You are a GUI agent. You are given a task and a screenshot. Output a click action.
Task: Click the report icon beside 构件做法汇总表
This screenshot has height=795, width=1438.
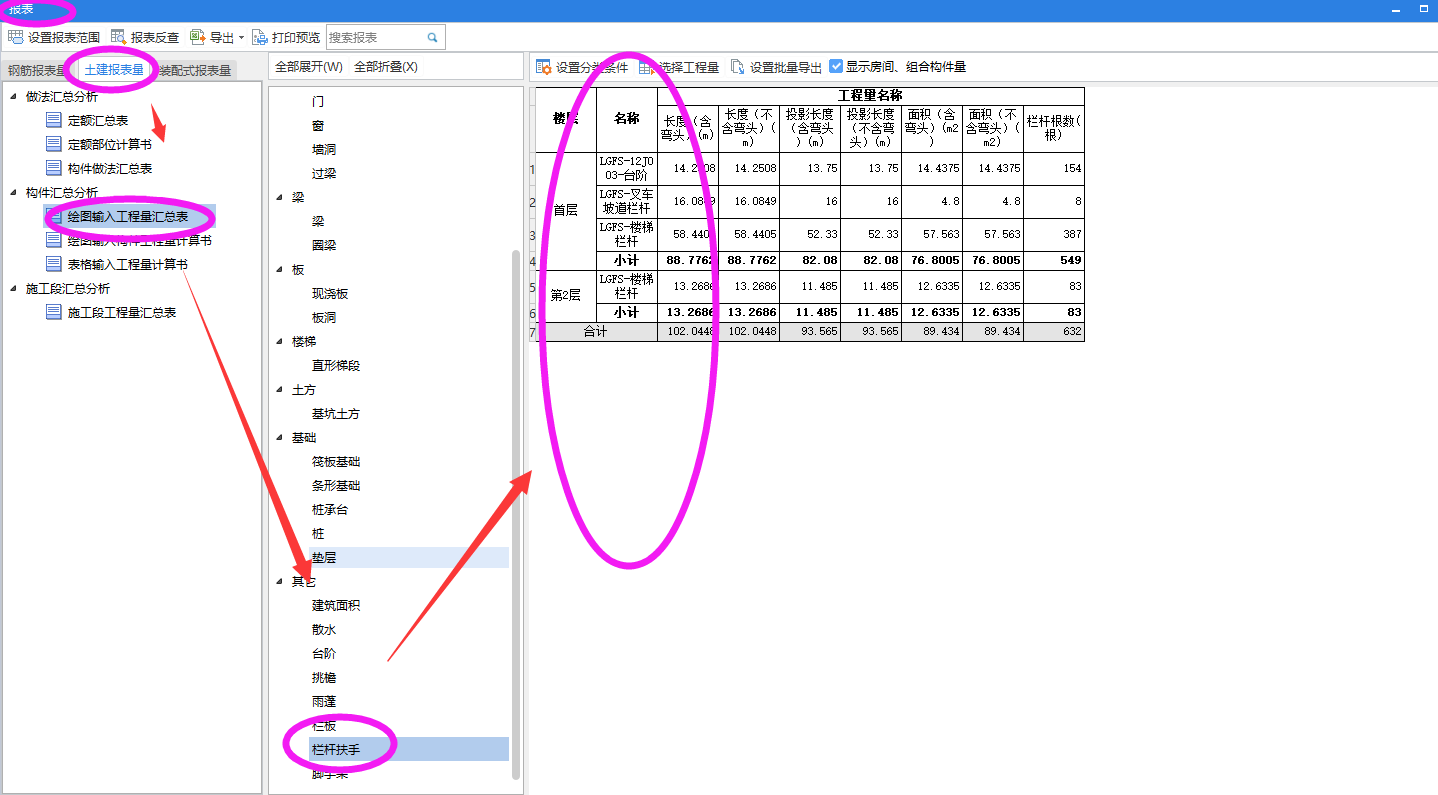tap(54, 168)
